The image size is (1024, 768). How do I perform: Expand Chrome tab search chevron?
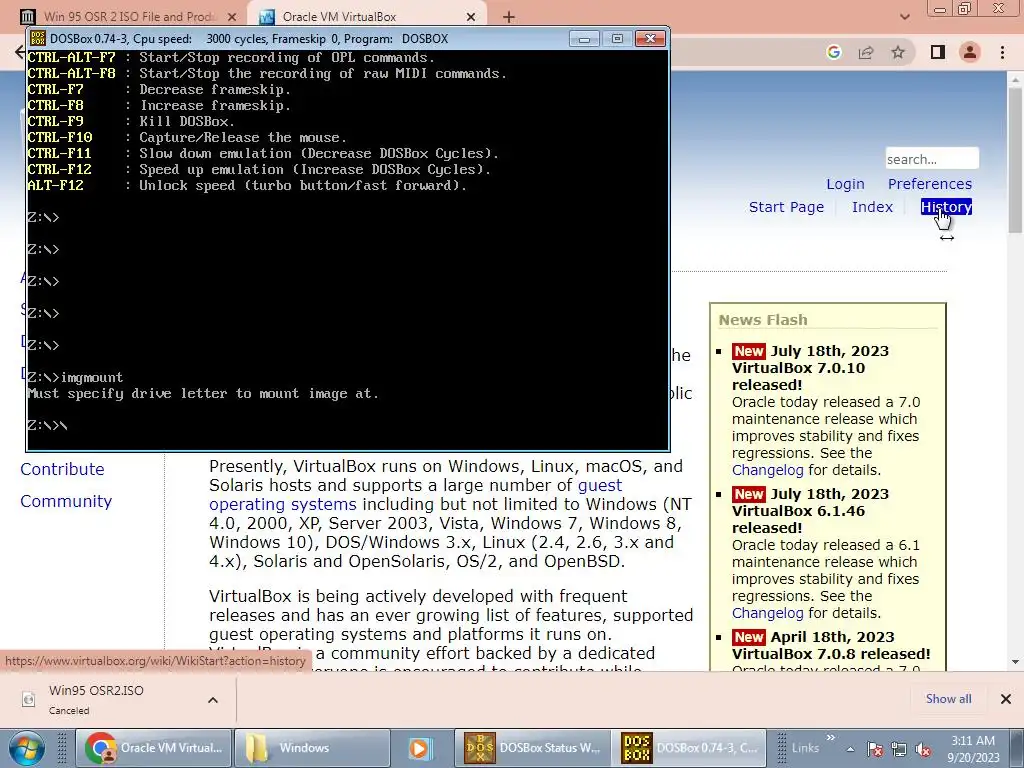coord(904,17)
